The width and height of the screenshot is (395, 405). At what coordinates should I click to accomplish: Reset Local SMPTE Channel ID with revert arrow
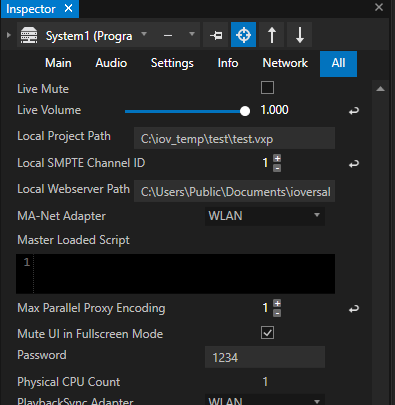point(354,164)
